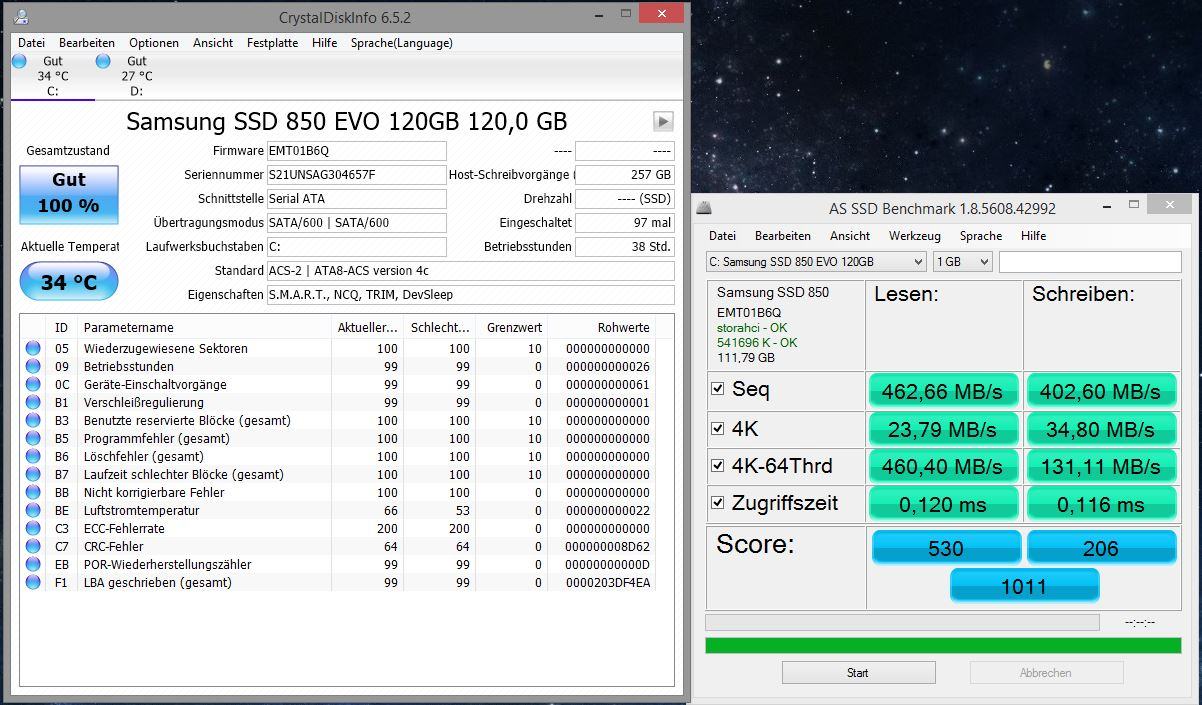Open the 1 GB test size dropdown
1202x705 pixels.
click(x=962, y=261)
